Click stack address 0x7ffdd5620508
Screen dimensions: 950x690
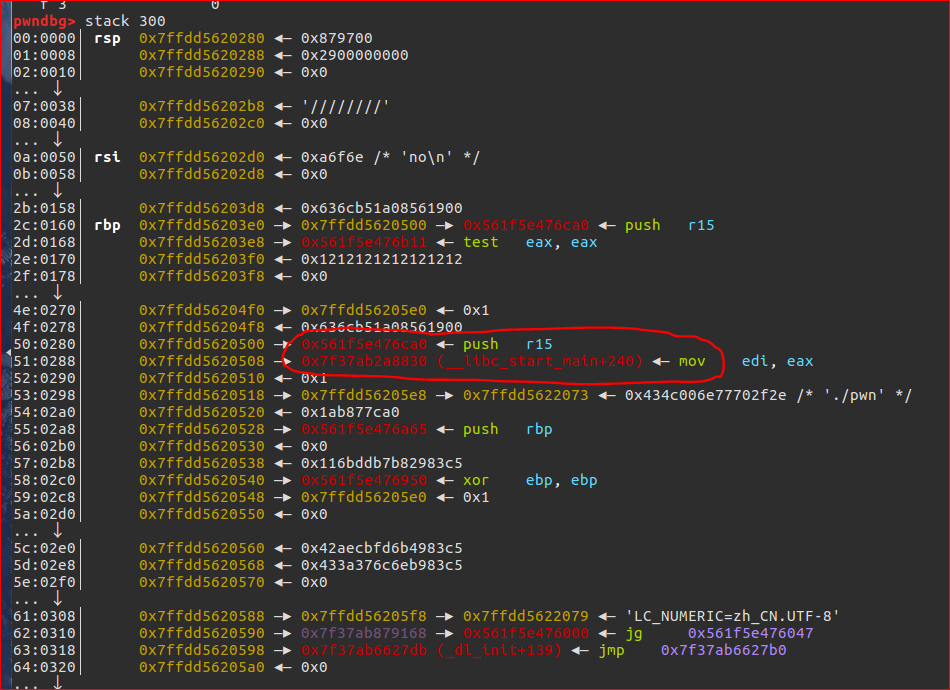tap(202, 361)
